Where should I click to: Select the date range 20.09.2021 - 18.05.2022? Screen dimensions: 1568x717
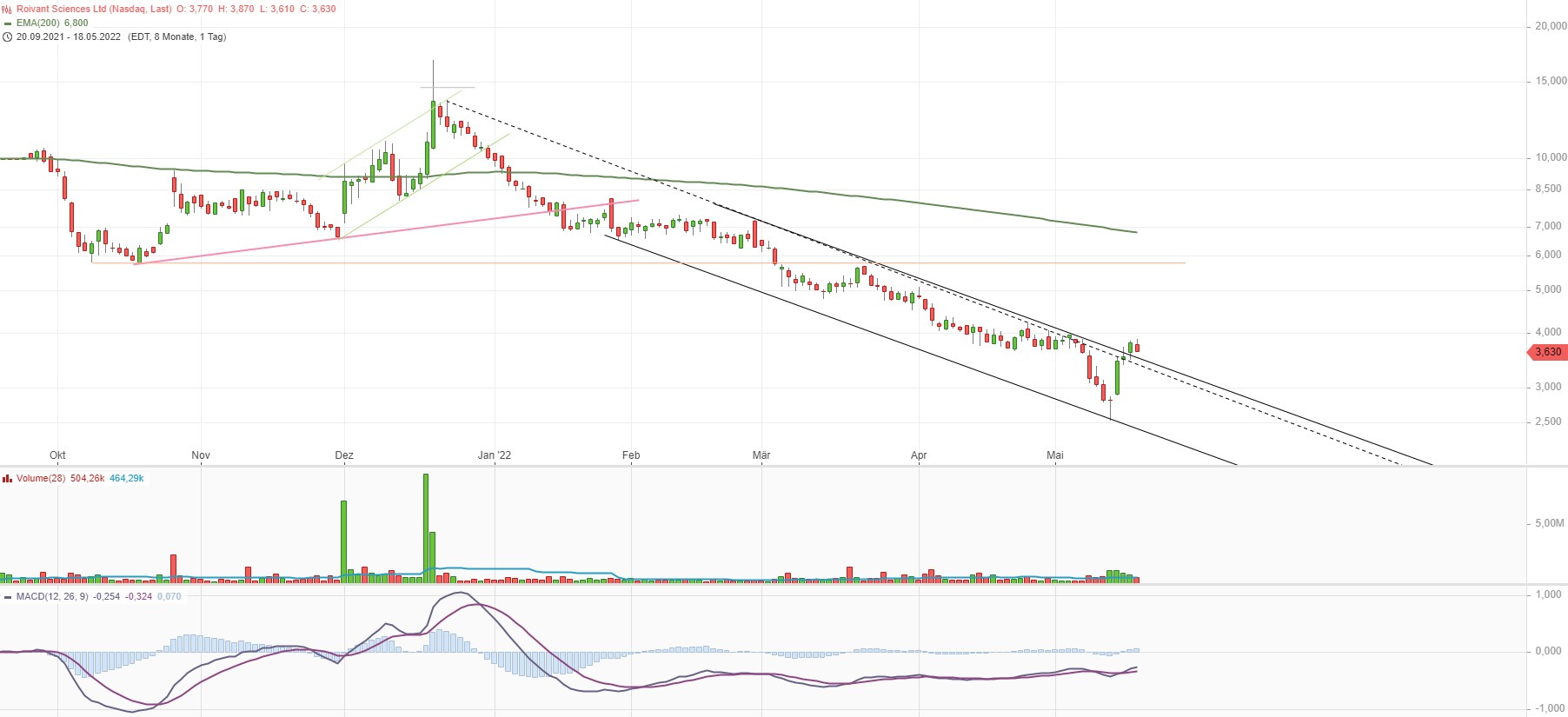click(69, 37)
